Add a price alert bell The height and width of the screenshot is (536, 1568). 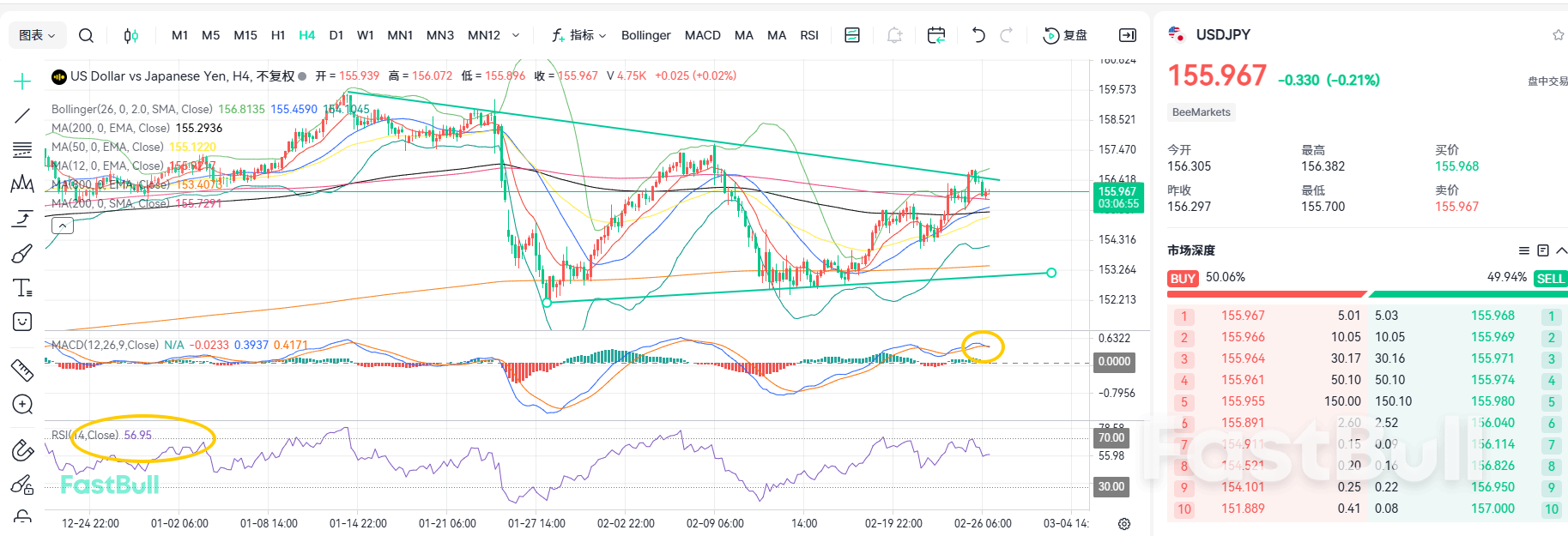[894, 35]
